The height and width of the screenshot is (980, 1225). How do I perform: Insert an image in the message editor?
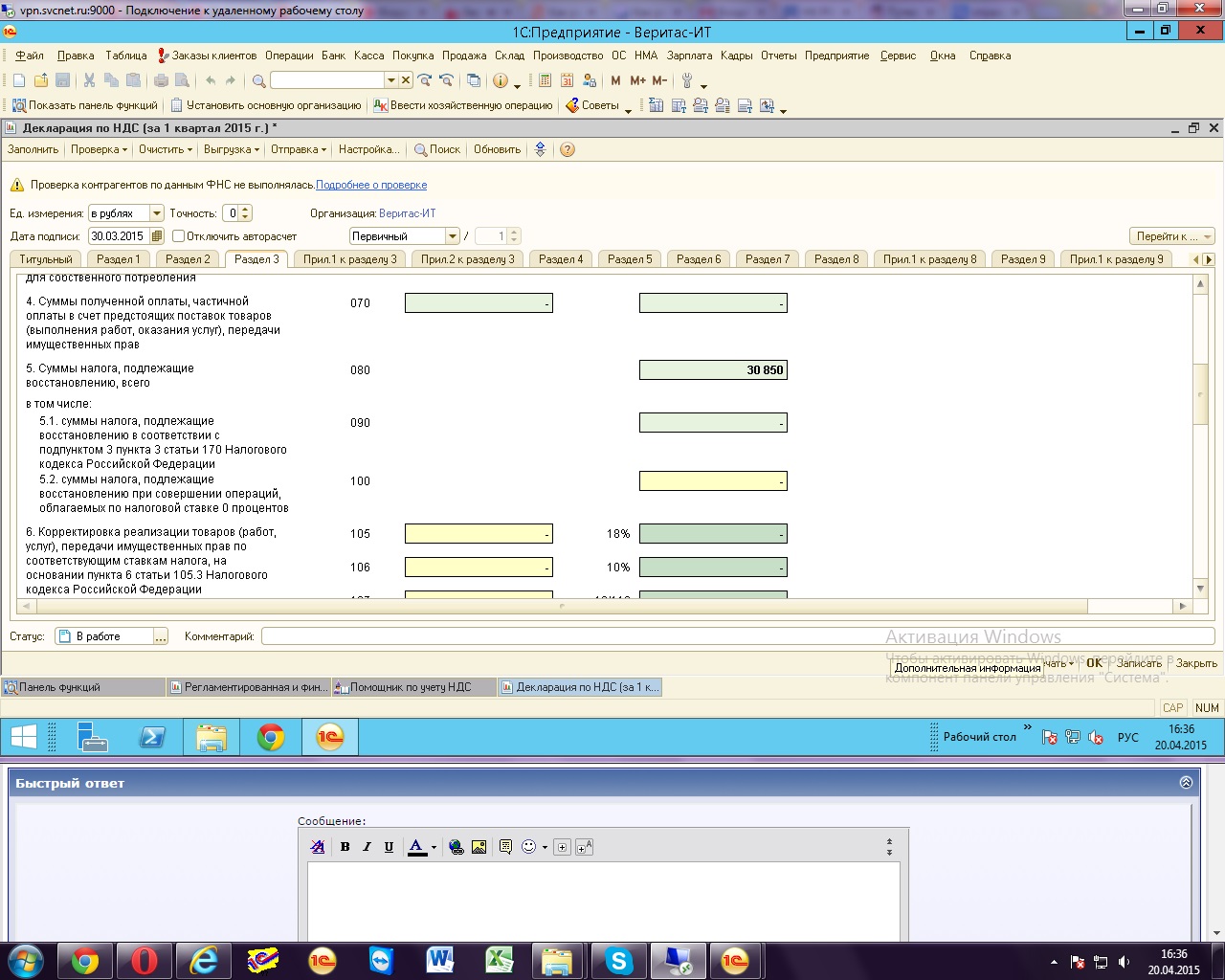click(x=479, y=847)
